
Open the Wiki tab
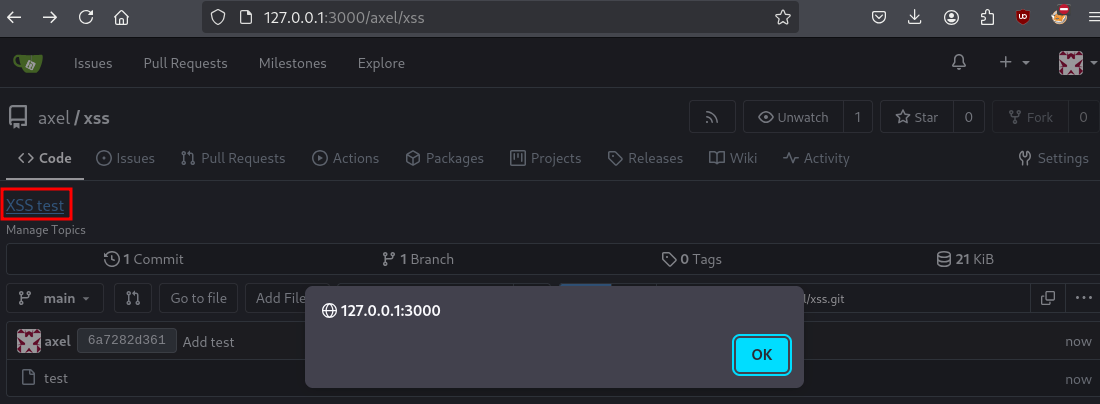[x=733, y=158]
